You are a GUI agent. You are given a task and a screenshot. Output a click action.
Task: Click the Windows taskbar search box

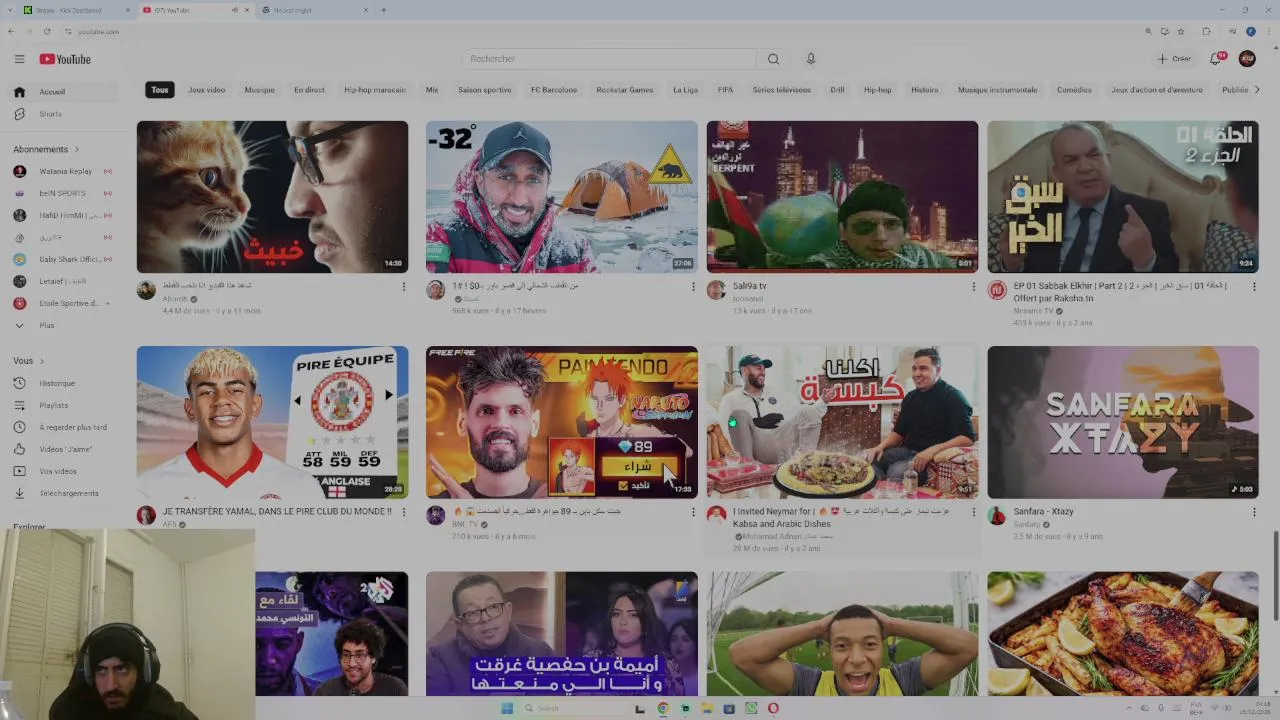click(x=575, y=708)
